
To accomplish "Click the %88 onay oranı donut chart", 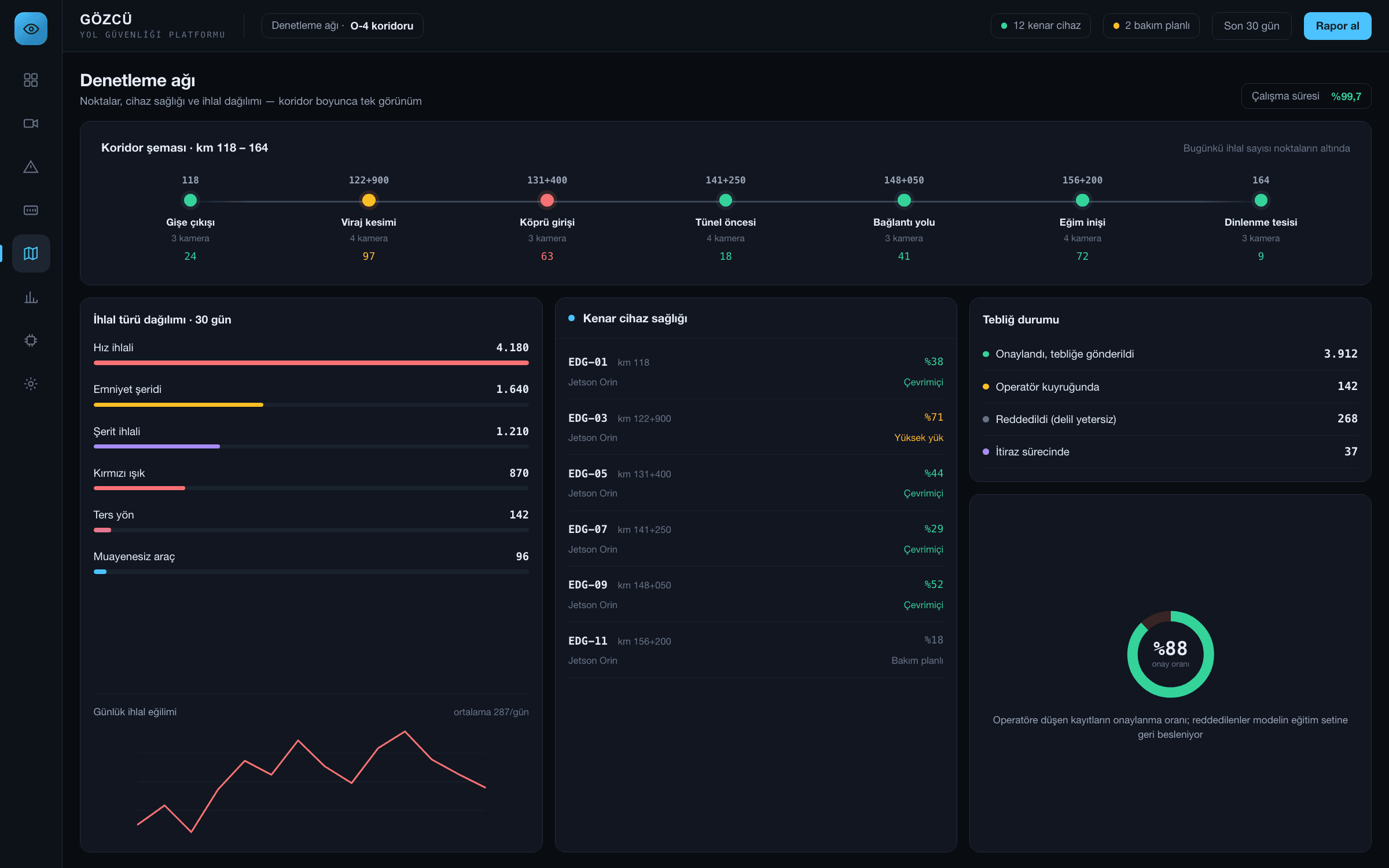I will click(x=1170, y=654).
